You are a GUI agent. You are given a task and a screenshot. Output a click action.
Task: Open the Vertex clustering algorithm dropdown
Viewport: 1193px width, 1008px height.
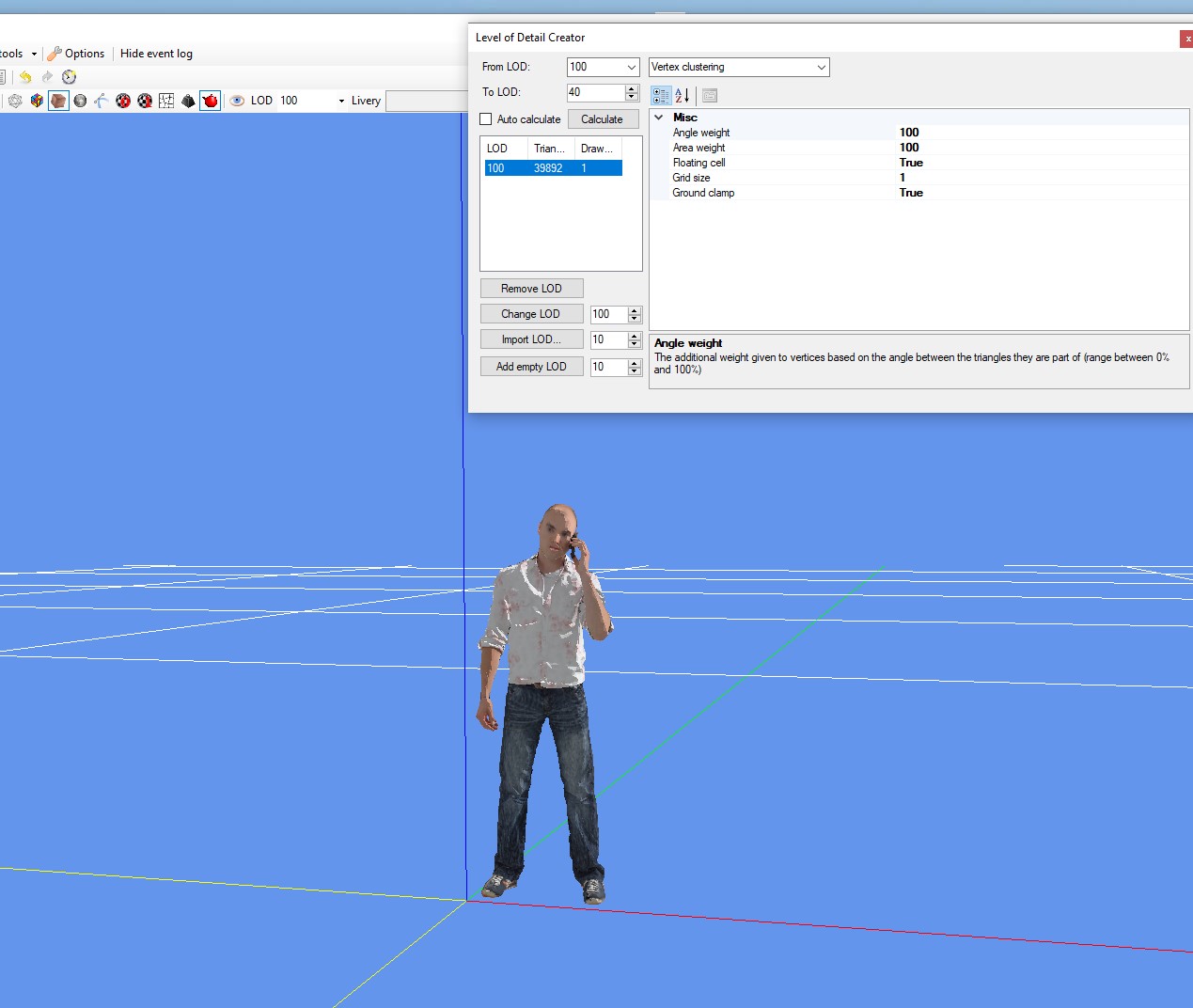pyautogui.click(x=822, y=67)
